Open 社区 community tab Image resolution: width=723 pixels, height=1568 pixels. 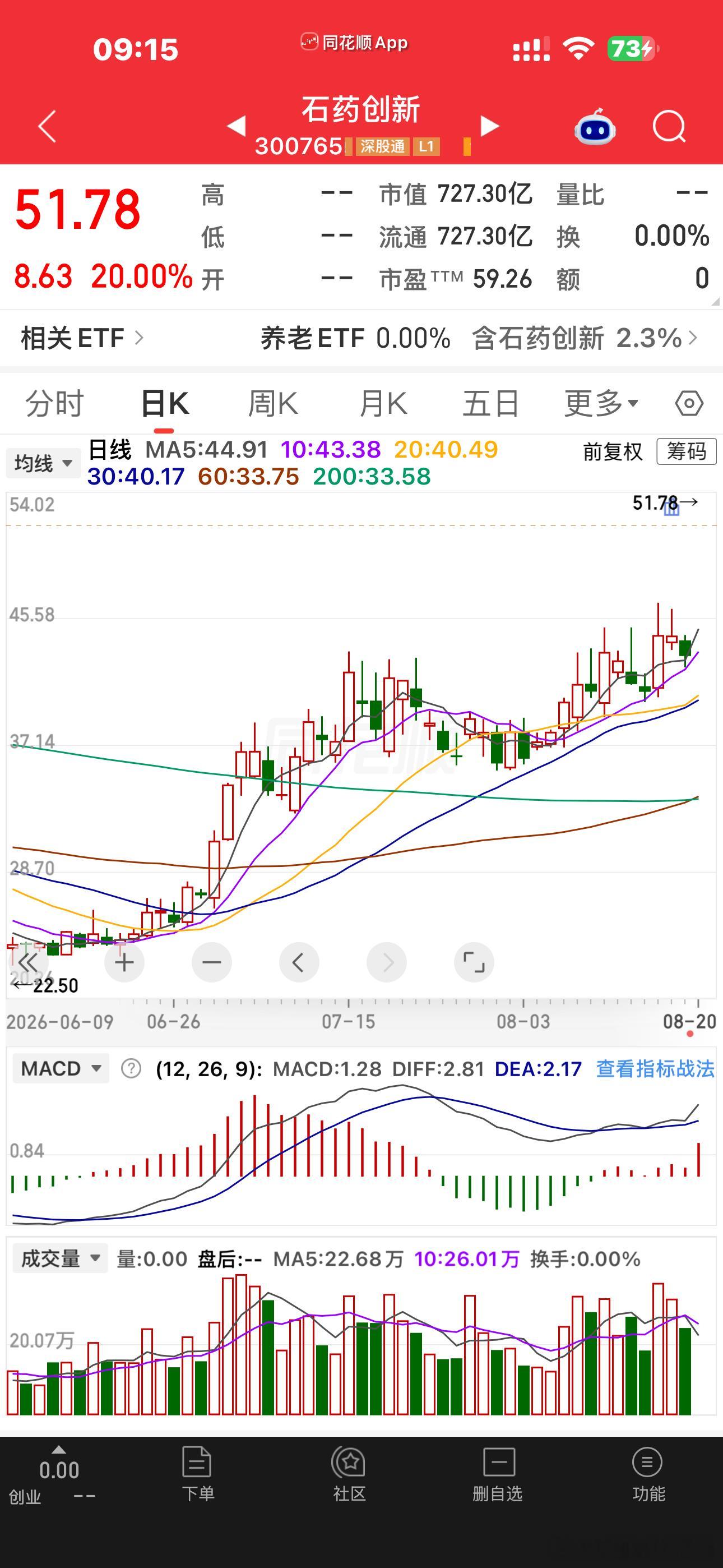coord(349,1475)
